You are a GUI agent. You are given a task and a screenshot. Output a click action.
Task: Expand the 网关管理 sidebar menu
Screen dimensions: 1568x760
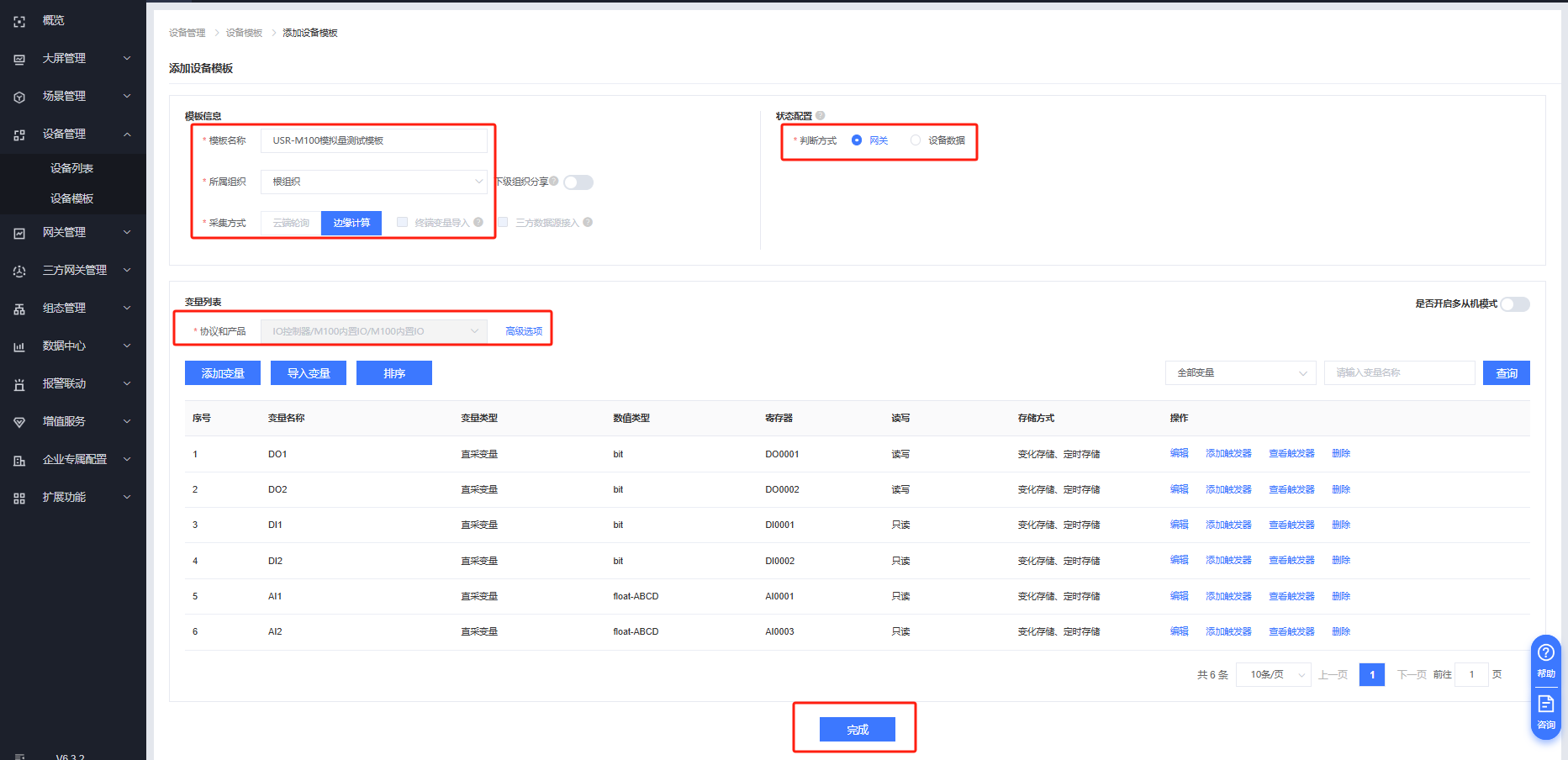pyautogui.click(x=72, y=233)
